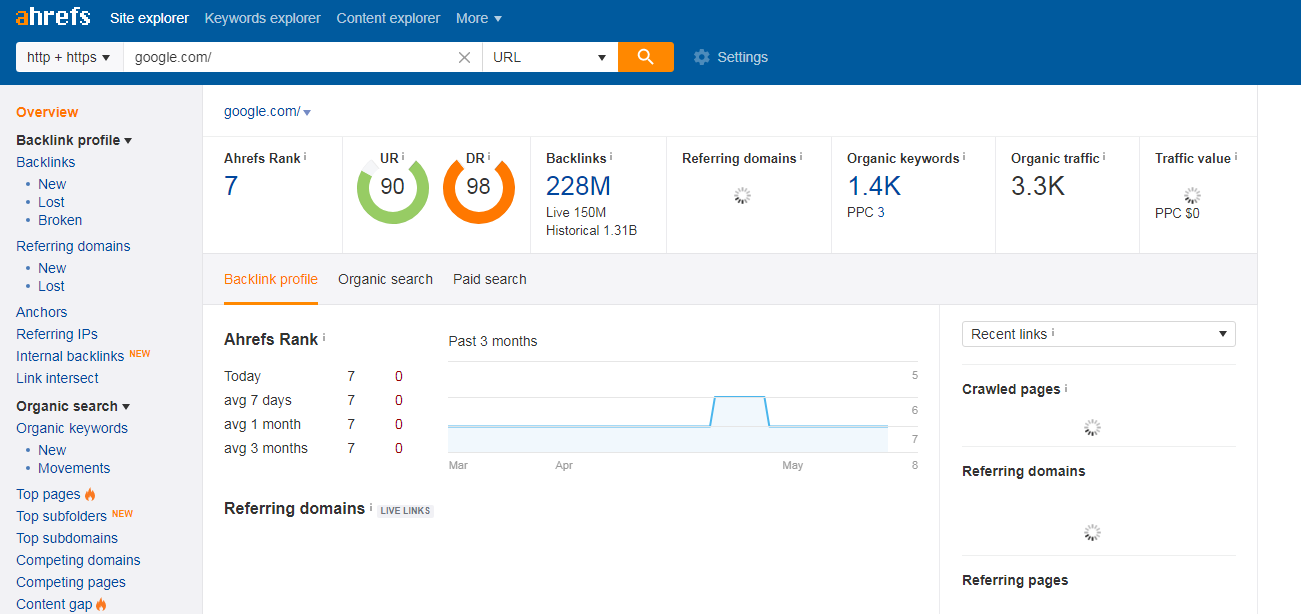1301x614 pixels.
Task: Click the 3.3K organic traffic value
Action: (x=1038, y=186)
